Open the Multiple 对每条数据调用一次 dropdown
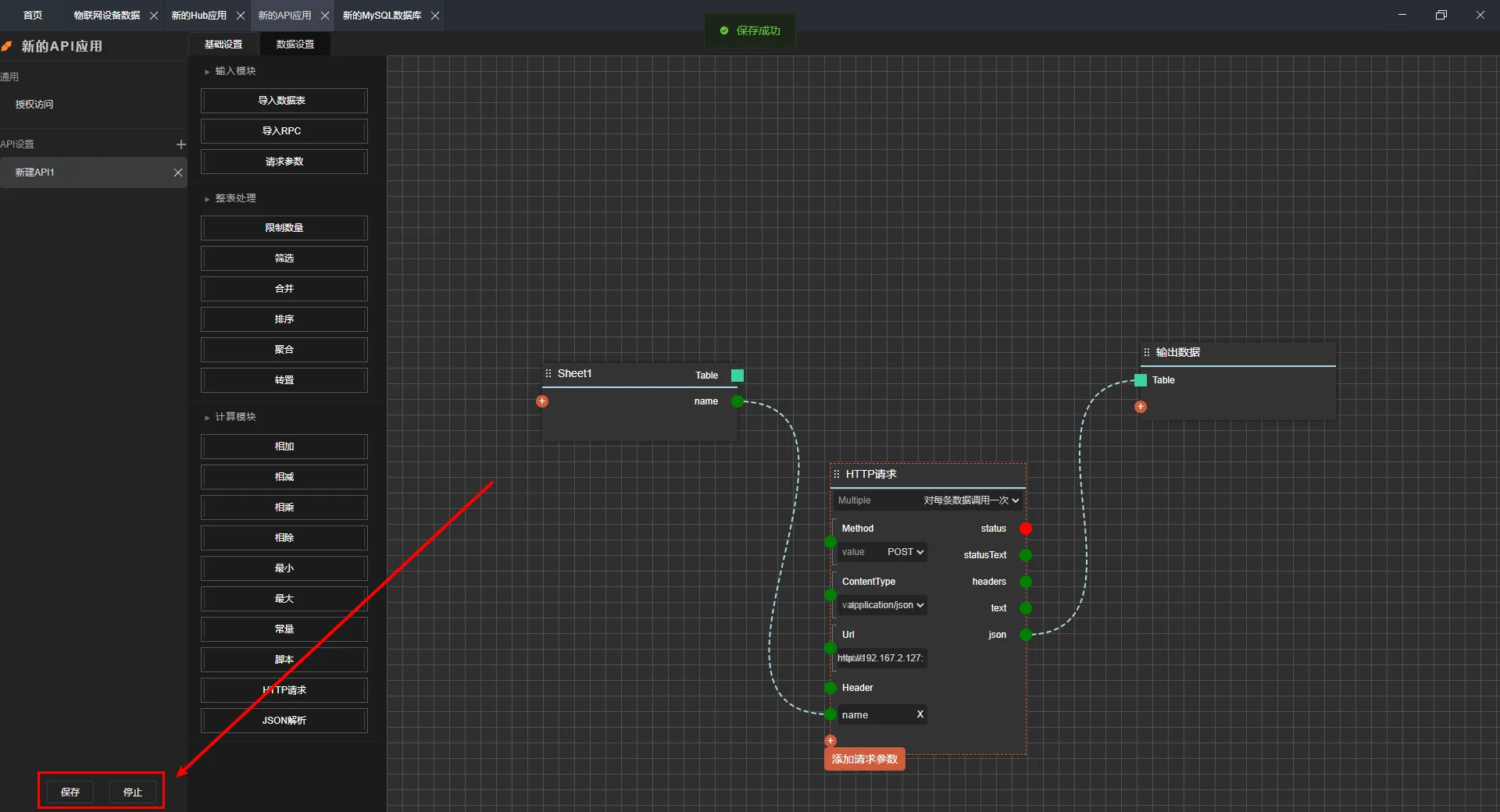Viewport: 1500px width, 812px height. (970, 500)
